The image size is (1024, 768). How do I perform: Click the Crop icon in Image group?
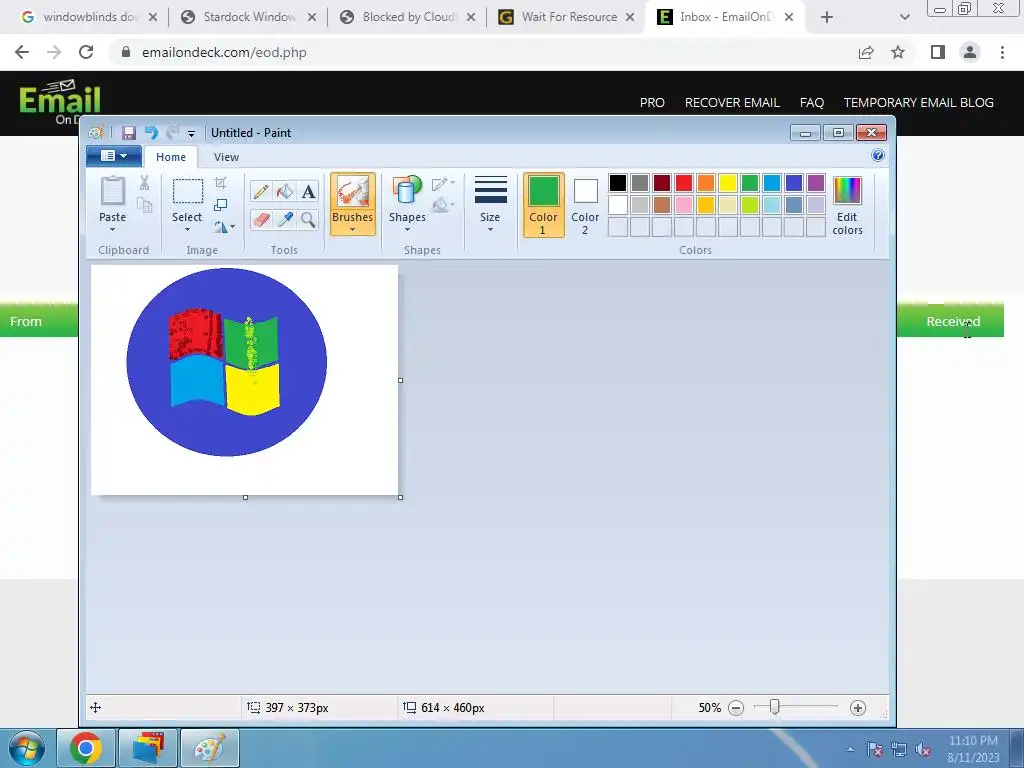pyautogui.click(x=221, y=183)
